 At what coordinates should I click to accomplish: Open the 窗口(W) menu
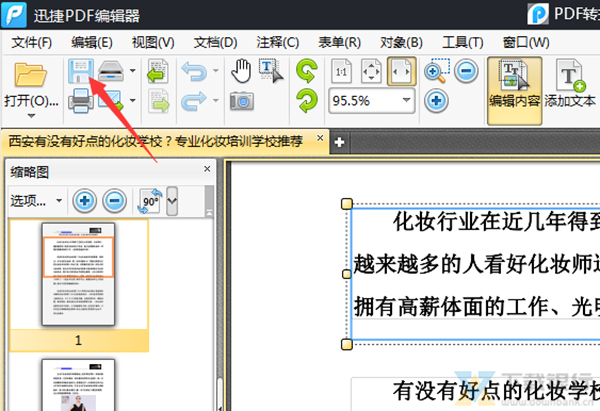(x=526, y=42)
